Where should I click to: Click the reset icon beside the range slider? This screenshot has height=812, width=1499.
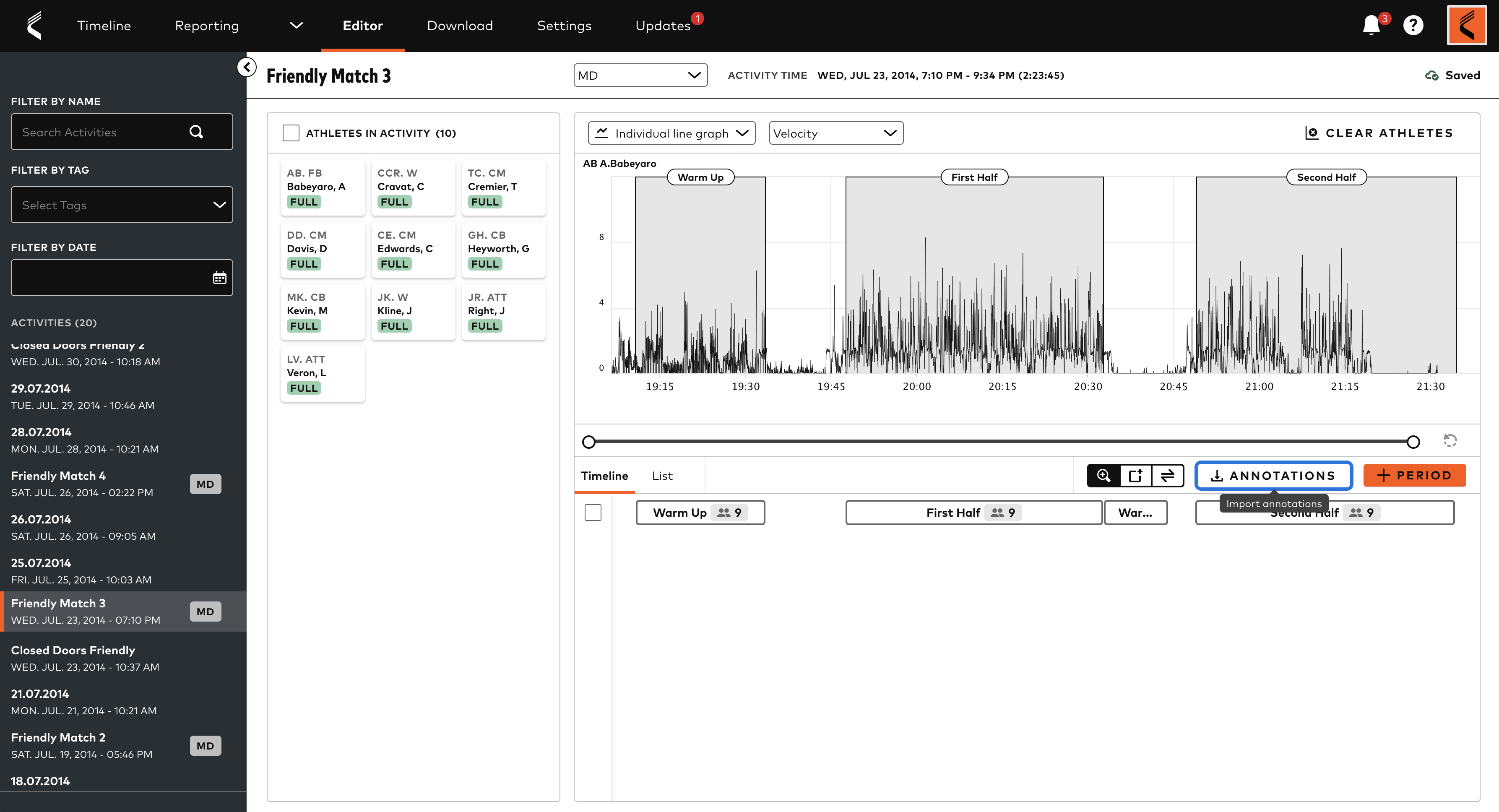(1450, 441)
